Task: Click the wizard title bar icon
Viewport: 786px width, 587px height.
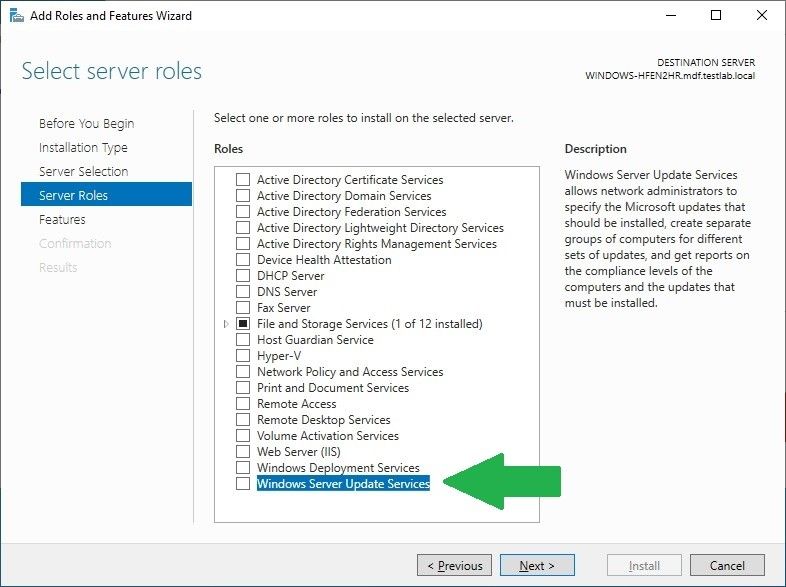Action: (x=16, y=16)
